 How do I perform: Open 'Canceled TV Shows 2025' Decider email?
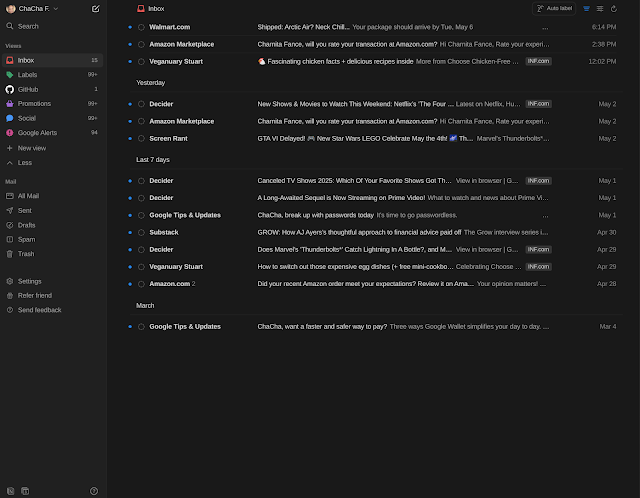click(x=375, y=181)
